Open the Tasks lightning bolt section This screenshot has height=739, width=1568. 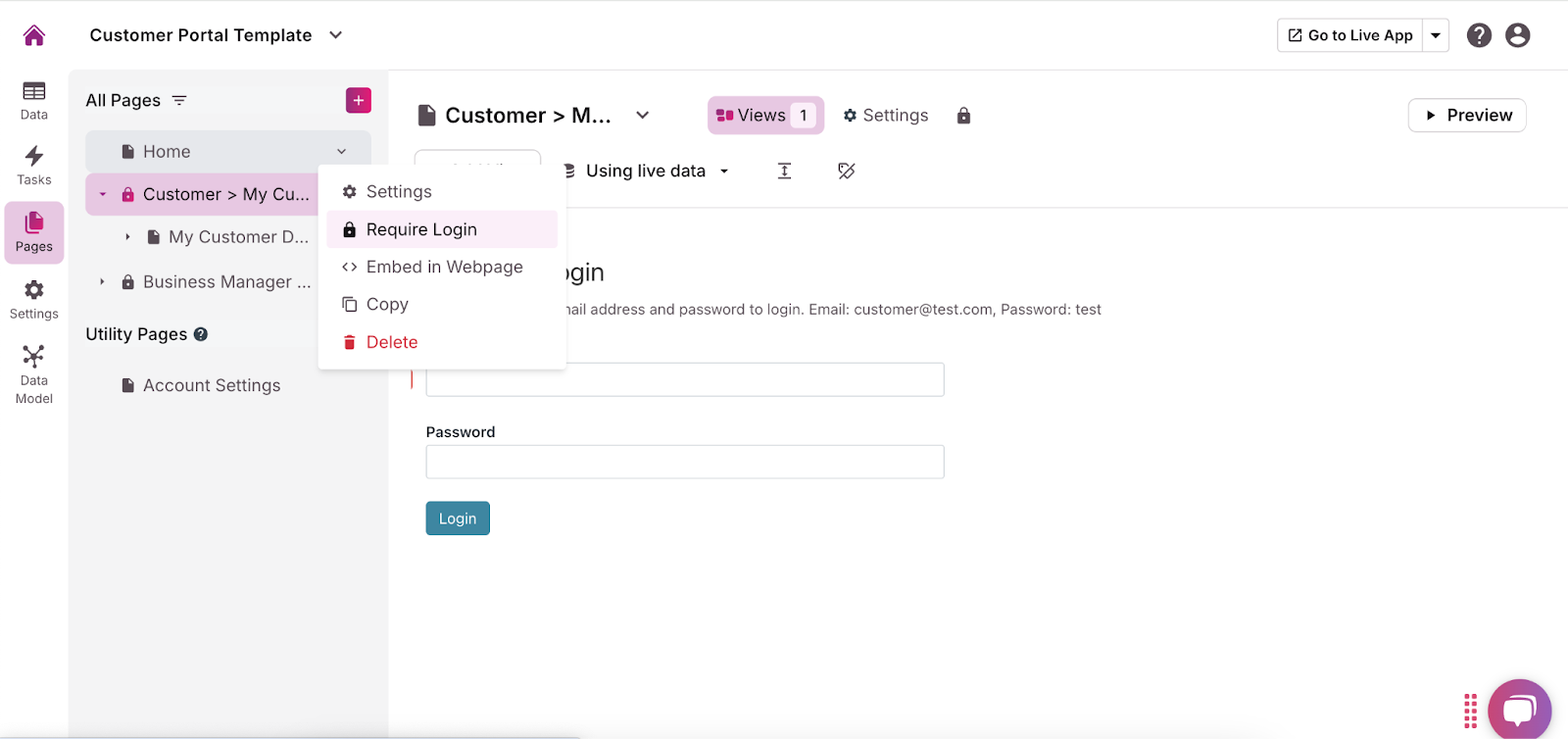[34, 165]
